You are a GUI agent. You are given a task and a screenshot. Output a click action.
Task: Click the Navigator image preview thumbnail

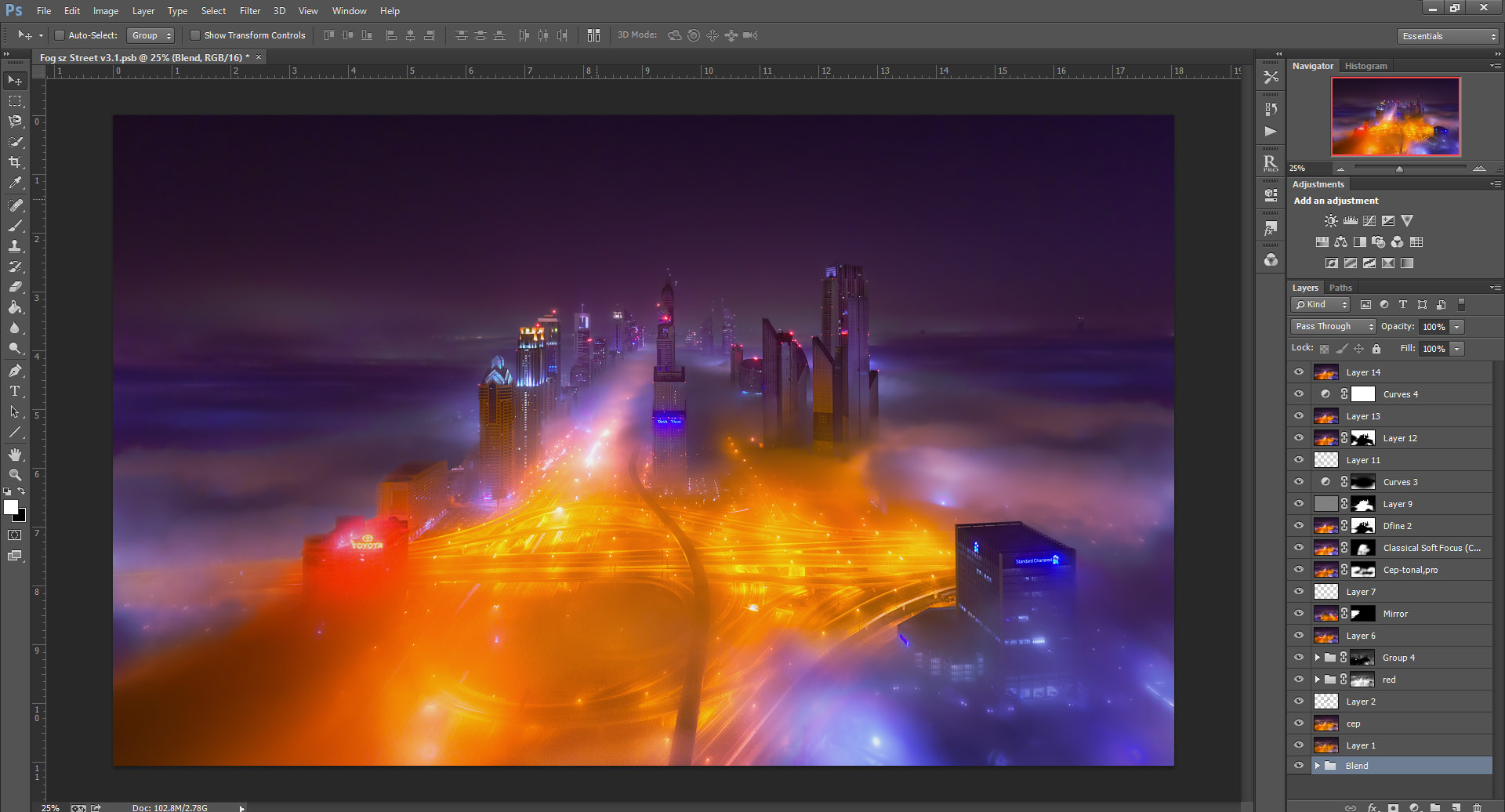coord(1395,117)
